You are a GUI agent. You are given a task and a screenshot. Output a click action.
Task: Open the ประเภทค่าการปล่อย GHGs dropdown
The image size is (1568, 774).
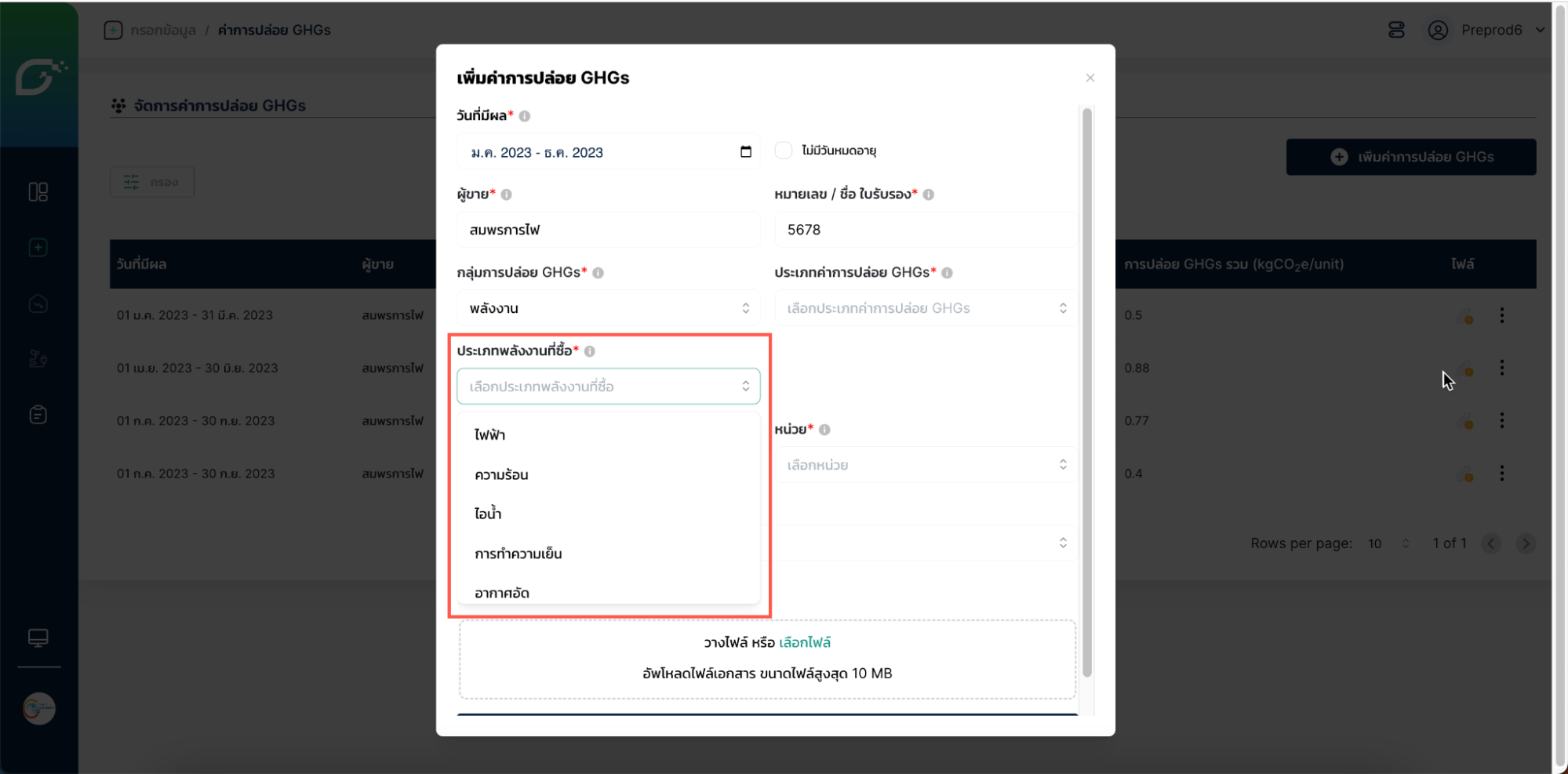926,308
